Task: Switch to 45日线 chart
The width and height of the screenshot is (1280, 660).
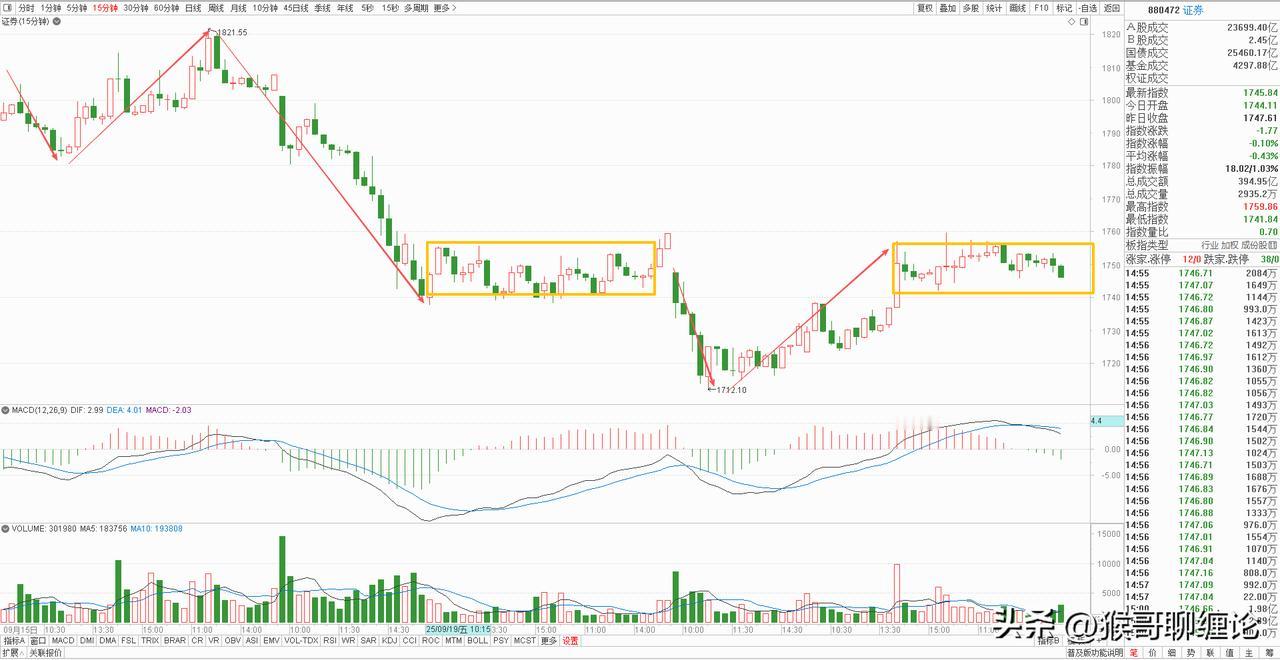Action: (x=296, y=8)
